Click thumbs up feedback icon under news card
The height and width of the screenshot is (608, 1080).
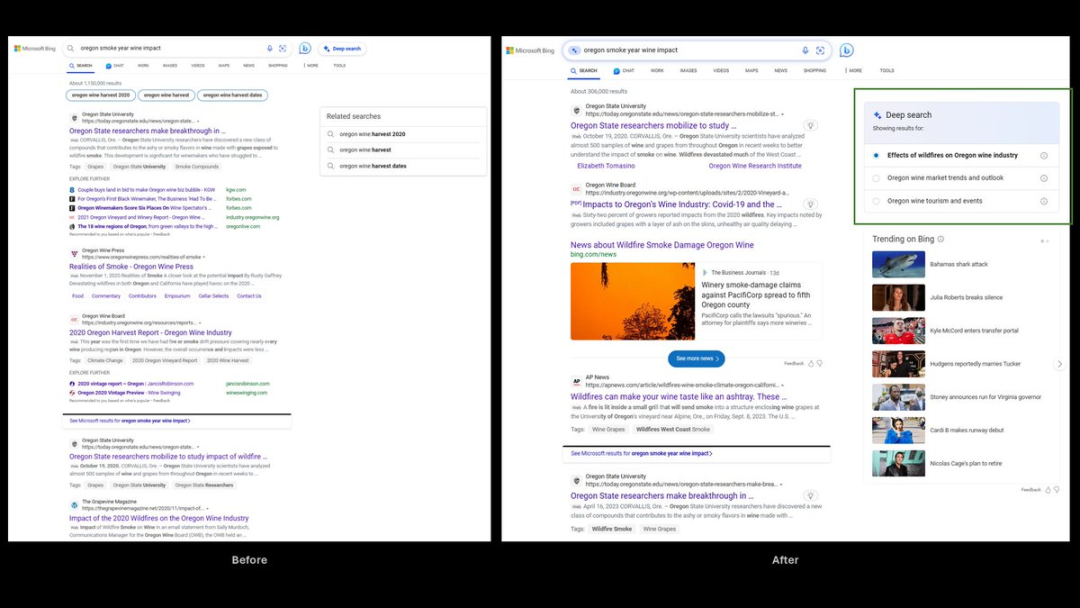(x=811, y=364)
